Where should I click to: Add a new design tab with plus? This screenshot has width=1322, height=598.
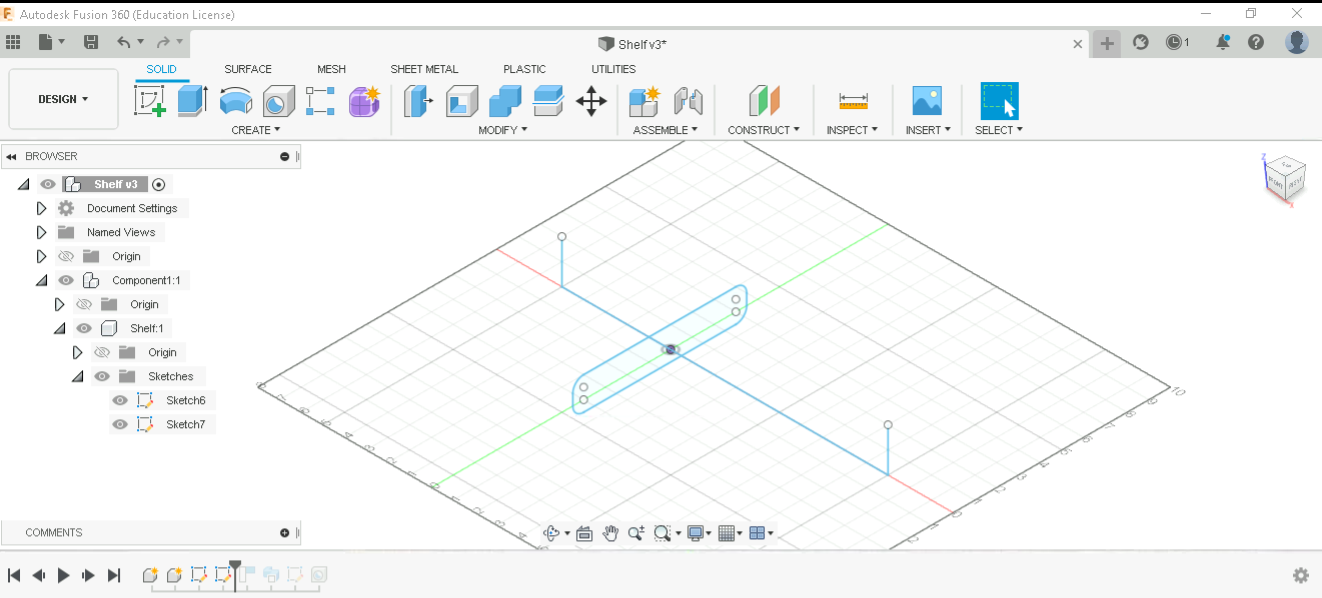pyautogui.click(x=1106, y=43)
